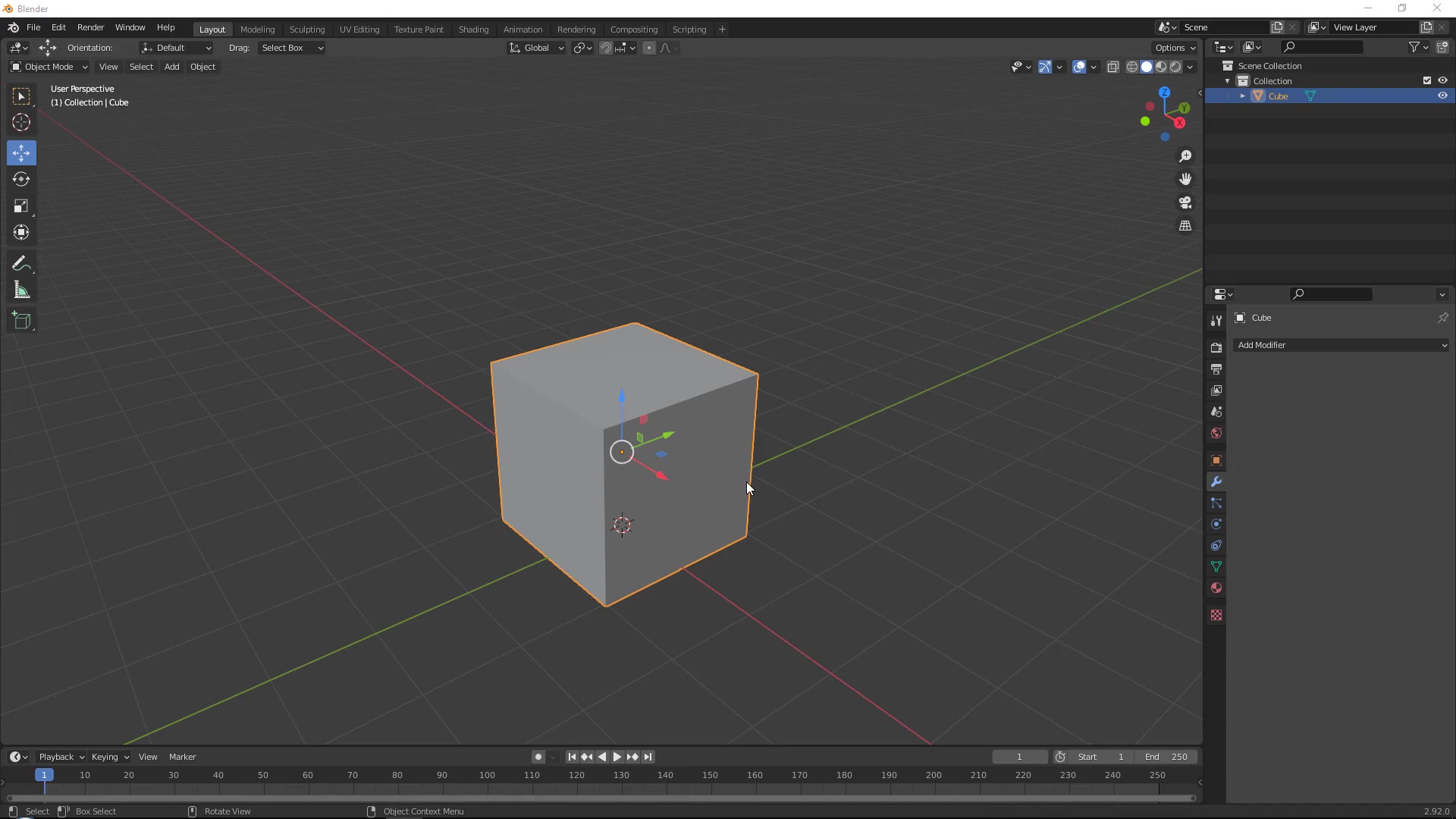Activate the Annotate pencil tool

21,263
